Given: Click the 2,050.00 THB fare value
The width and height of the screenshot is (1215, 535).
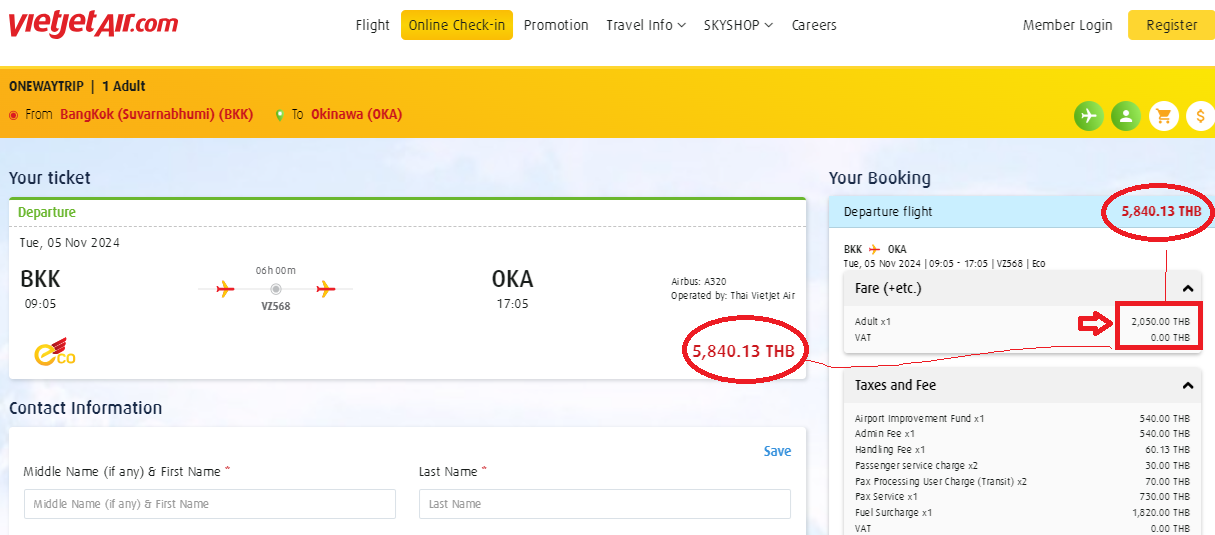Looking at the screenshot, I should tap(1160, 322).
